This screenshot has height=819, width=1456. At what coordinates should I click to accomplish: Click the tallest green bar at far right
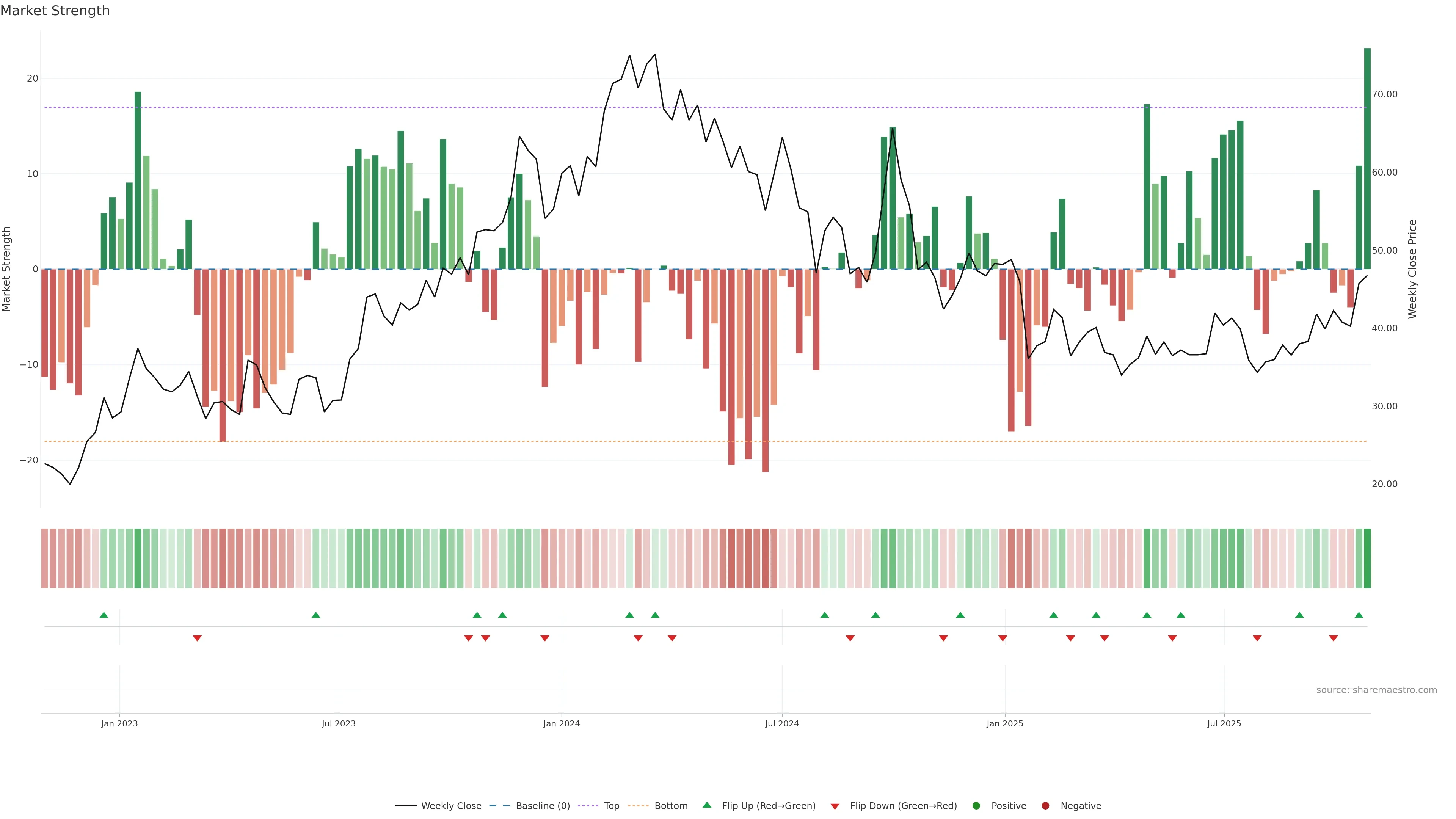point(1367,158)
